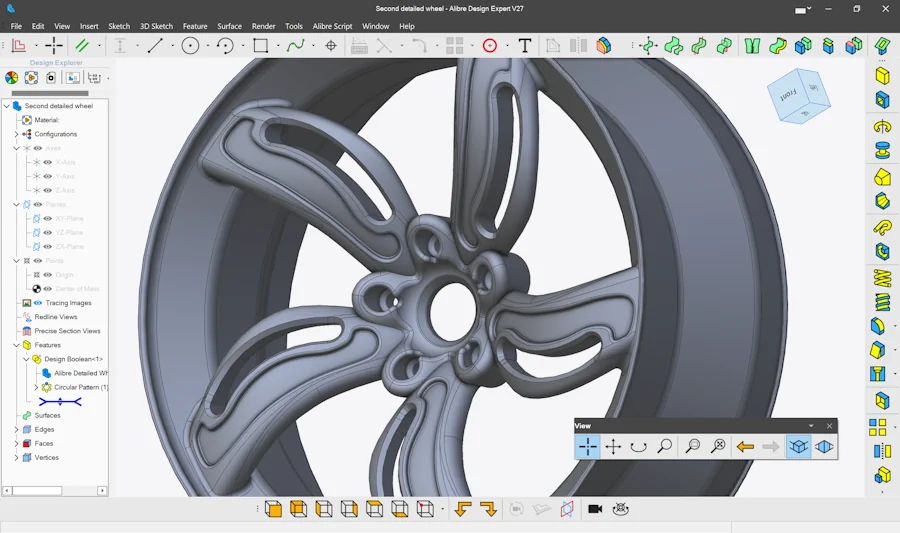
Task: Toggle visibility eye for Planes
Action: point(38,204)
